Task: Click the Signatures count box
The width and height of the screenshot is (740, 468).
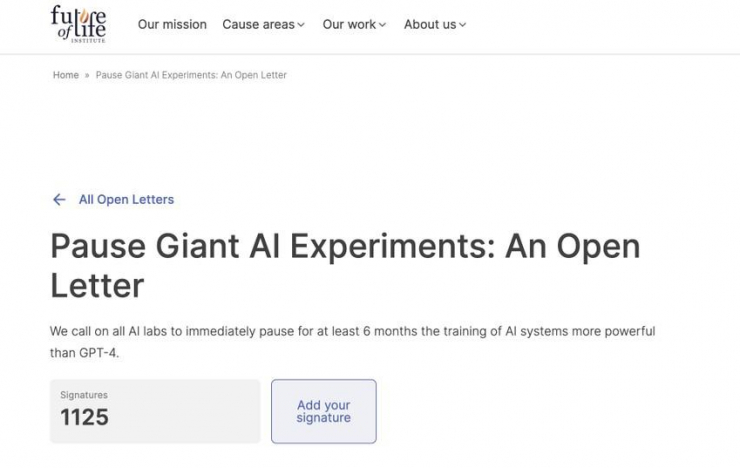Action: [x=155, y=411]
